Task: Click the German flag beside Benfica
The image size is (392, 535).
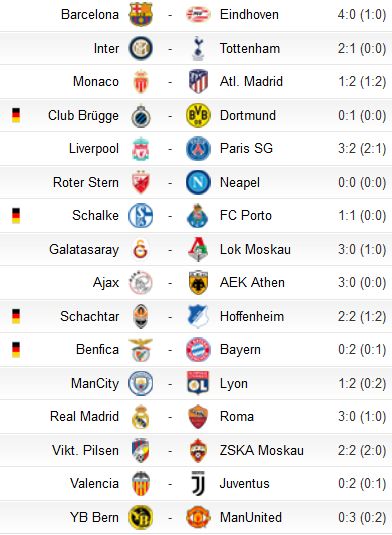Action: (16, 350)
